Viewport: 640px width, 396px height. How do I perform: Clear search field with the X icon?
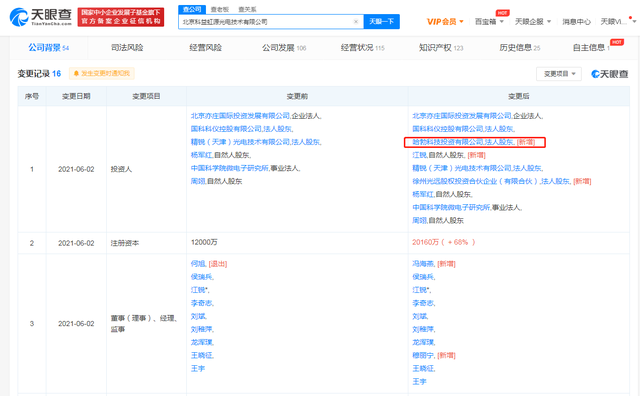coord(356,22)
